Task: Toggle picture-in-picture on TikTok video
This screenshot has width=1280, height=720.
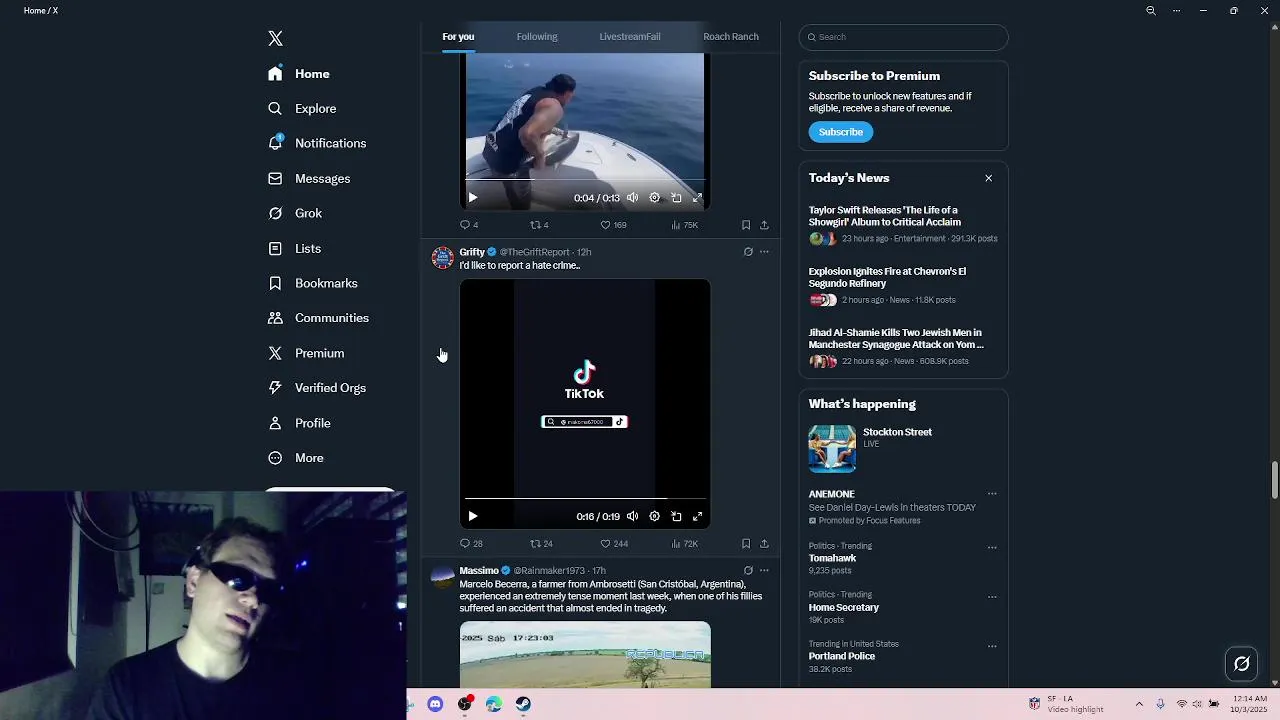Action: (x=676, y=517)
